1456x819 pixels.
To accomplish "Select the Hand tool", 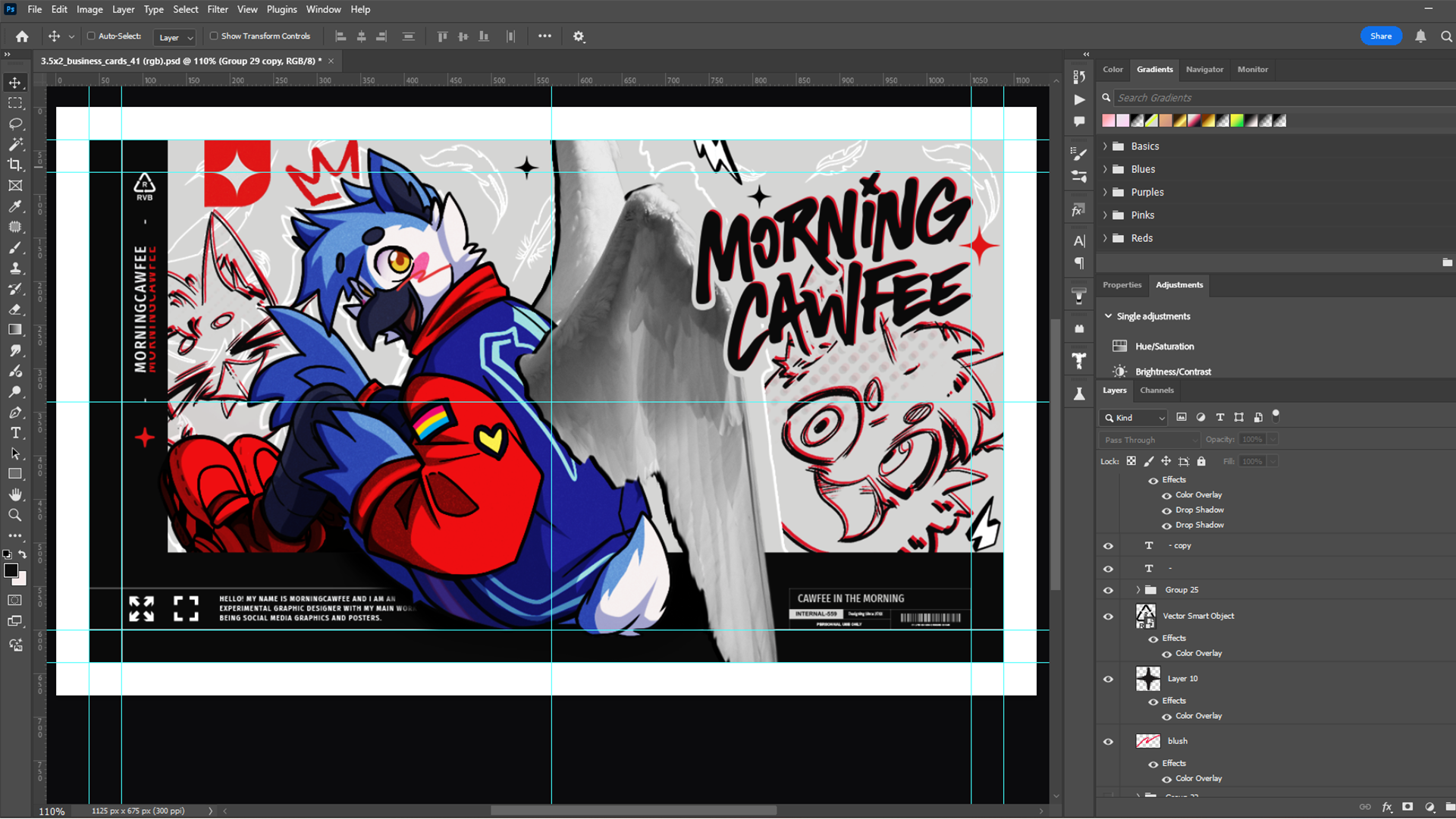I will 15,494.
